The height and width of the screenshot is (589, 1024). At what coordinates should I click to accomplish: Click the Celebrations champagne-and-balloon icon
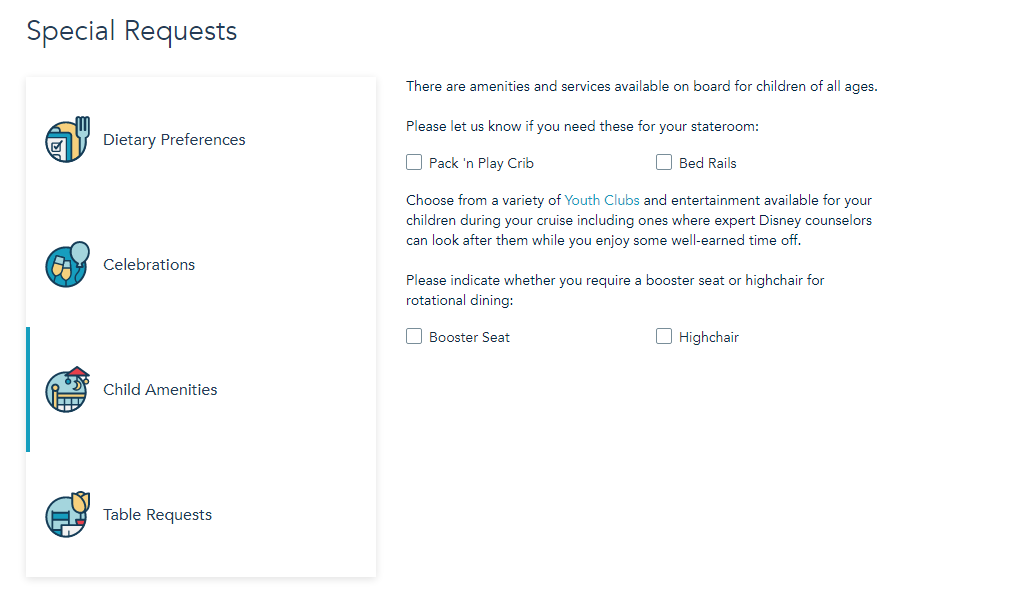click(x=67, y=265)
